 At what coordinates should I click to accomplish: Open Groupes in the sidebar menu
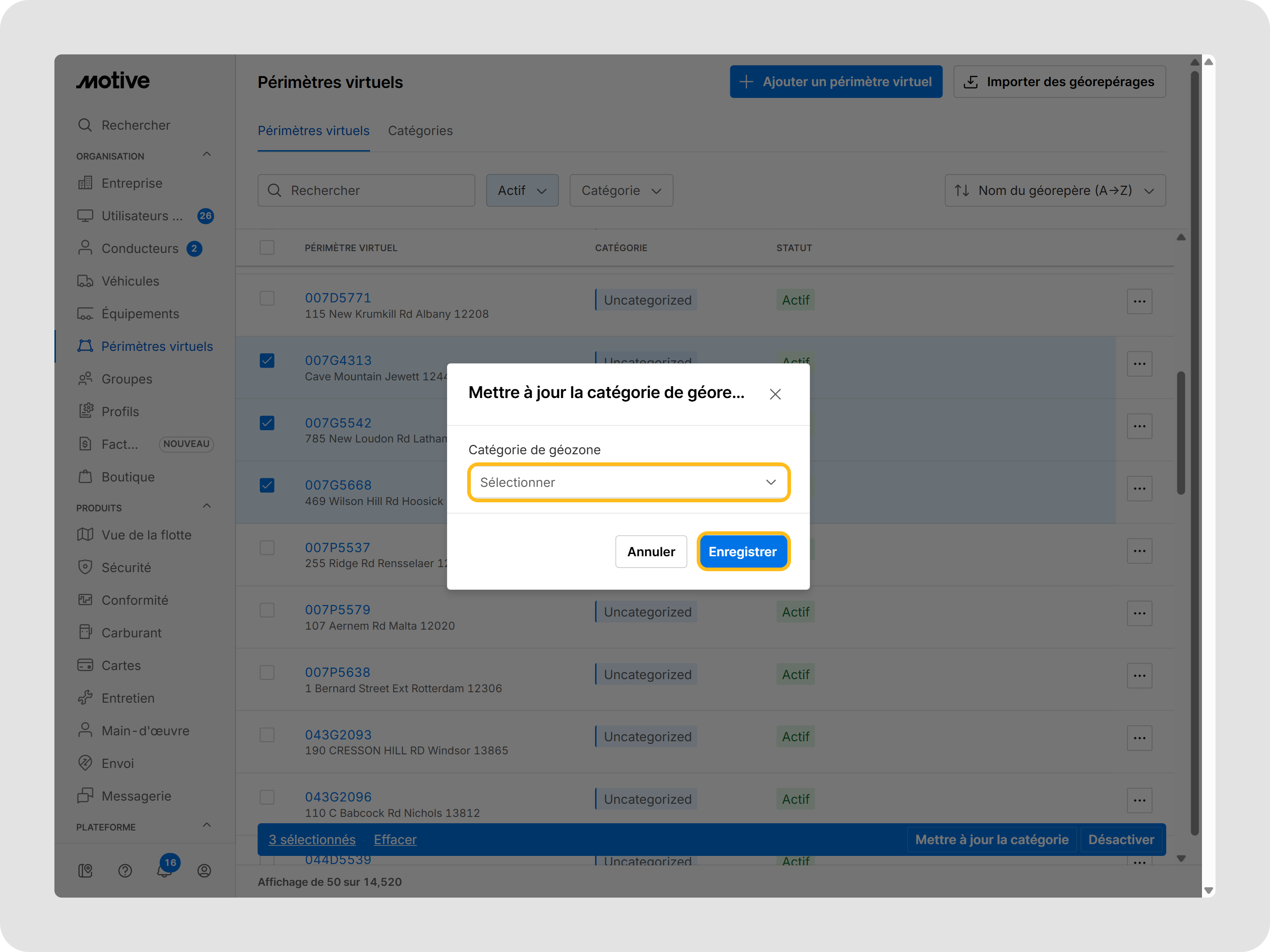[x=127, y=379]
